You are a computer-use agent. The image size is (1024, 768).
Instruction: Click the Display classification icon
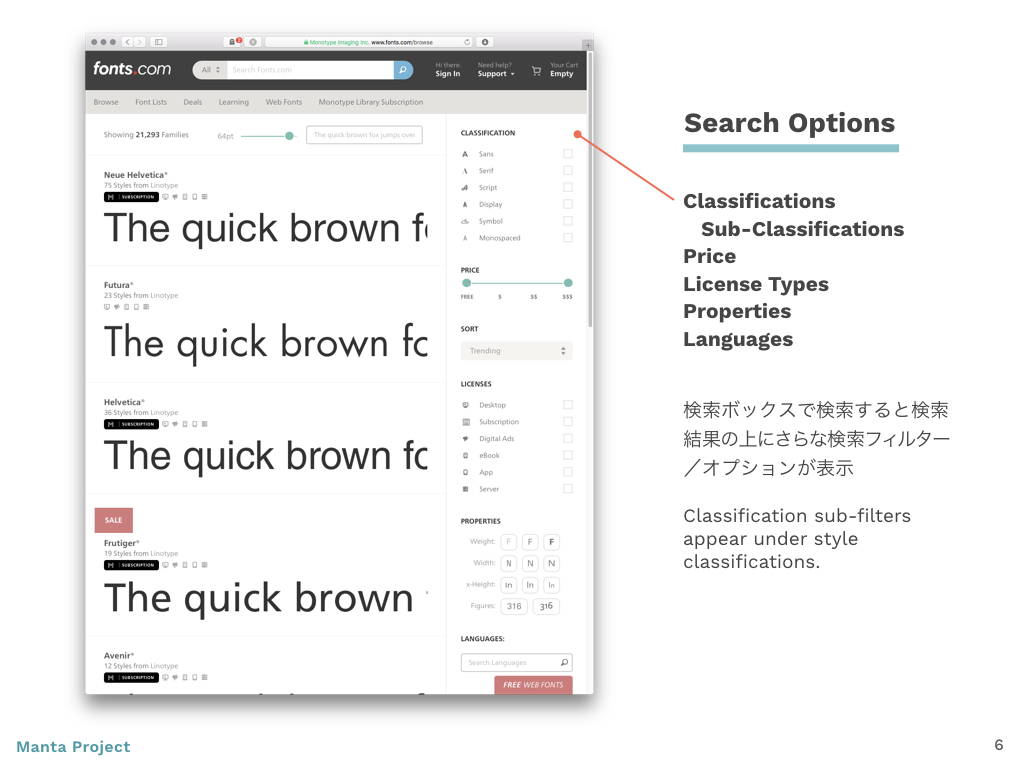[x=465, y=204]
